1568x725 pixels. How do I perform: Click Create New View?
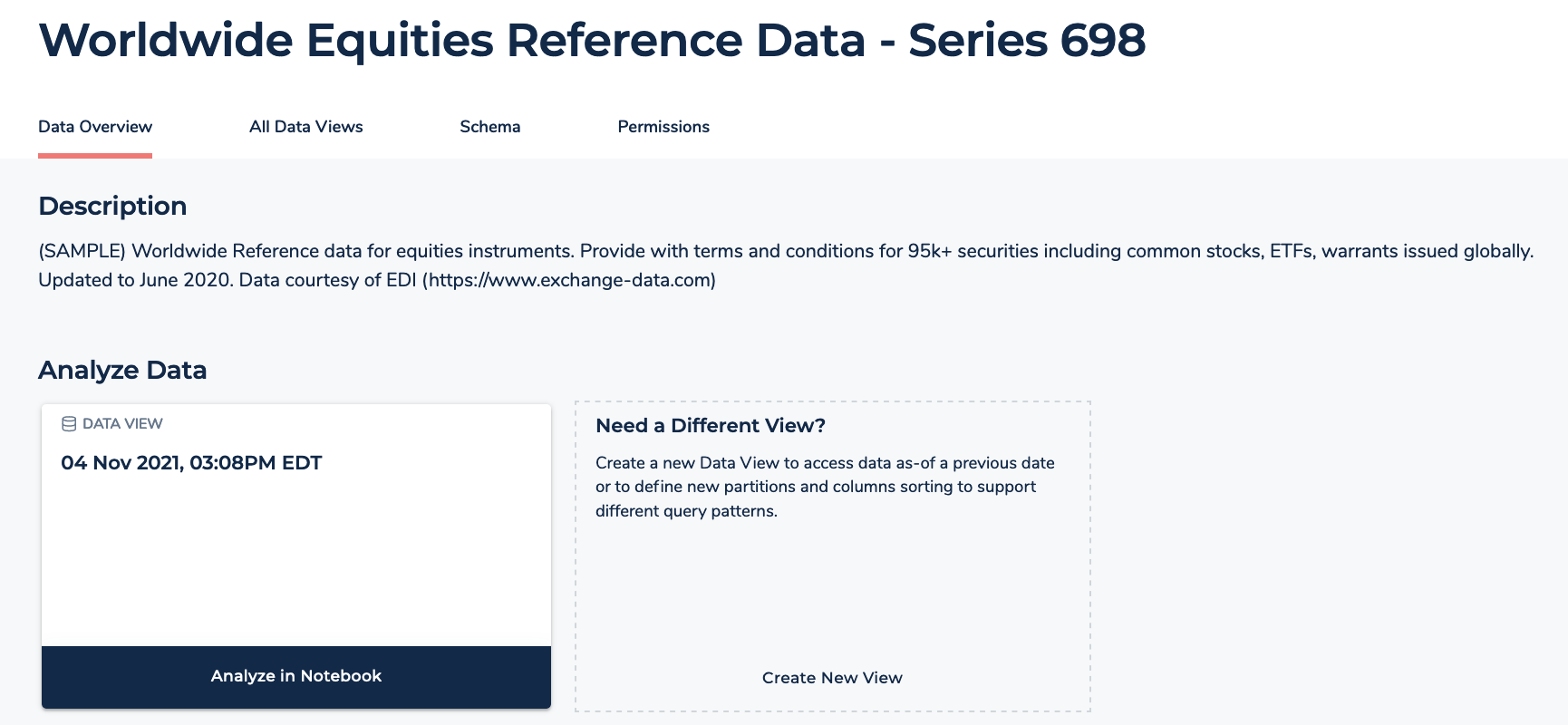click(831, 677)
